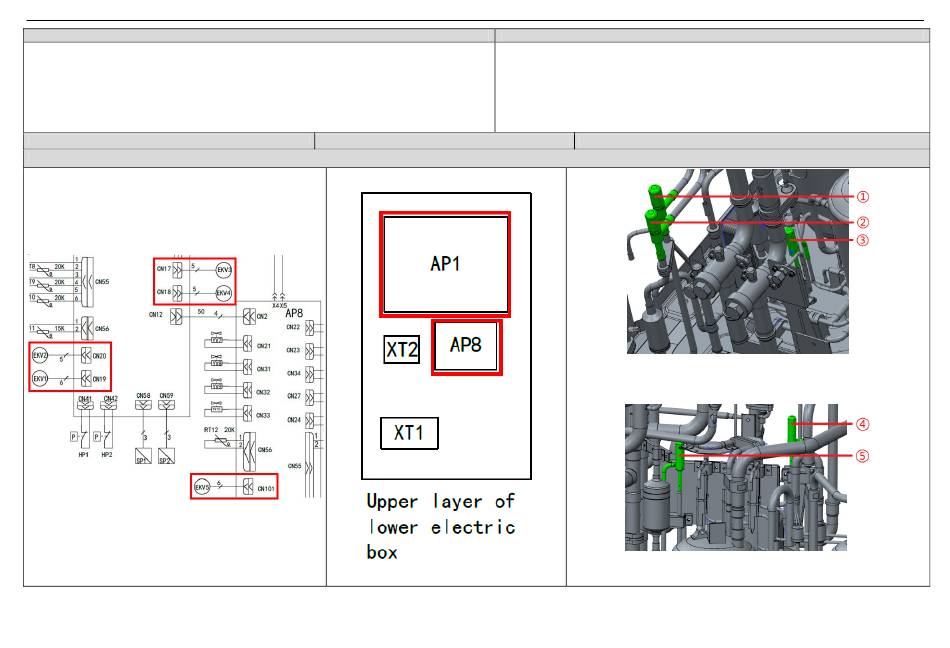Click the CN32 connector symbol

[247, 391]
